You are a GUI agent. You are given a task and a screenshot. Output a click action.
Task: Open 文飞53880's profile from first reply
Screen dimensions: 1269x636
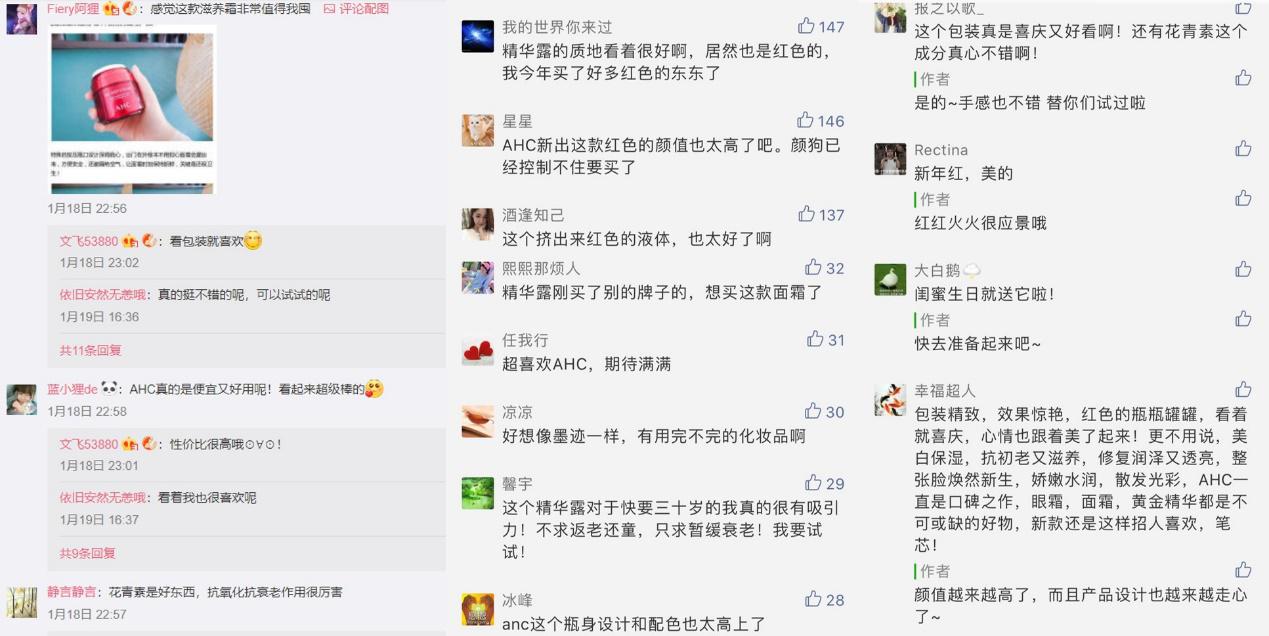pyautogui.click(x=88, y=241)
